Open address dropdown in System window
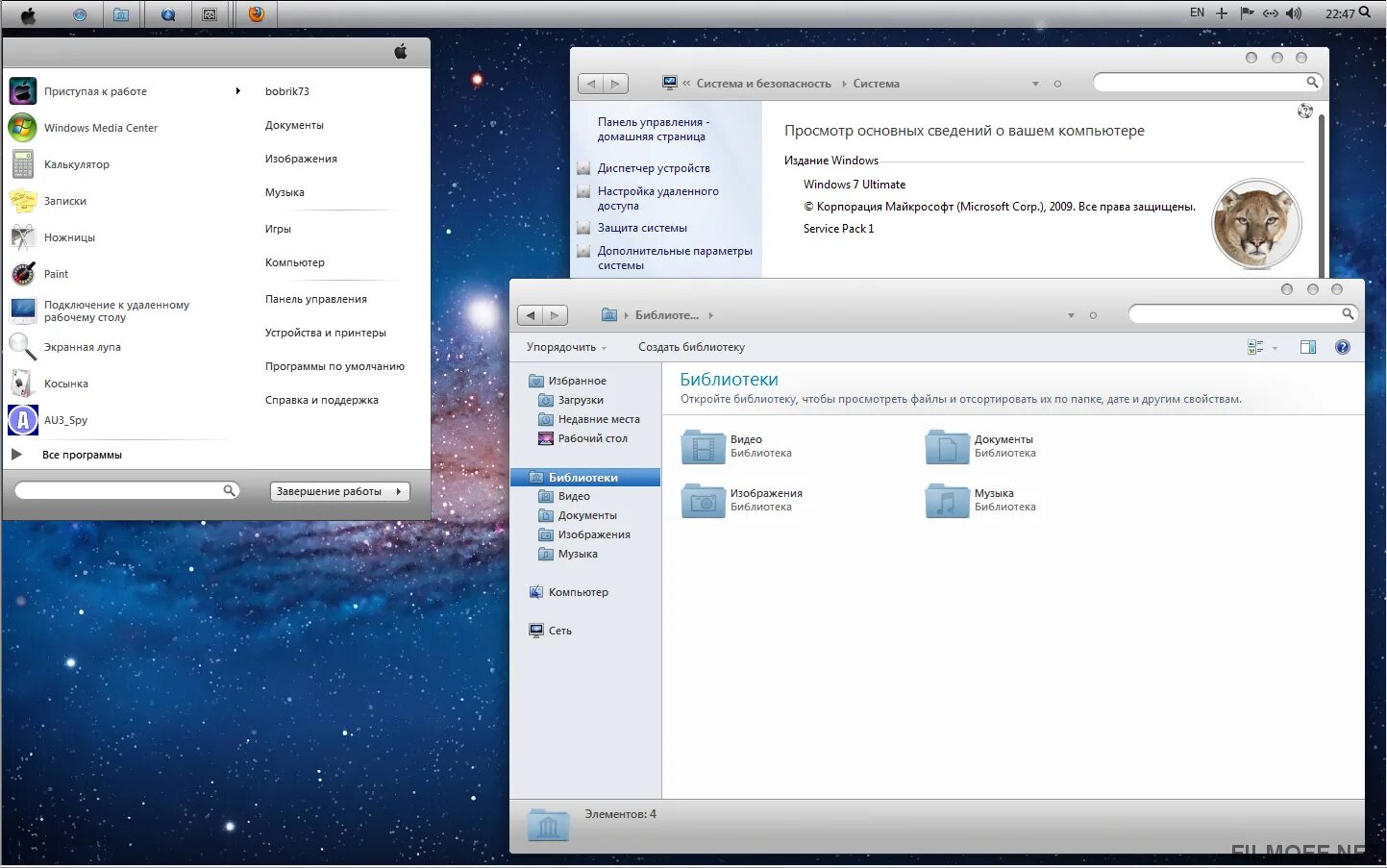1387x868 pixels. point(1035,84)
